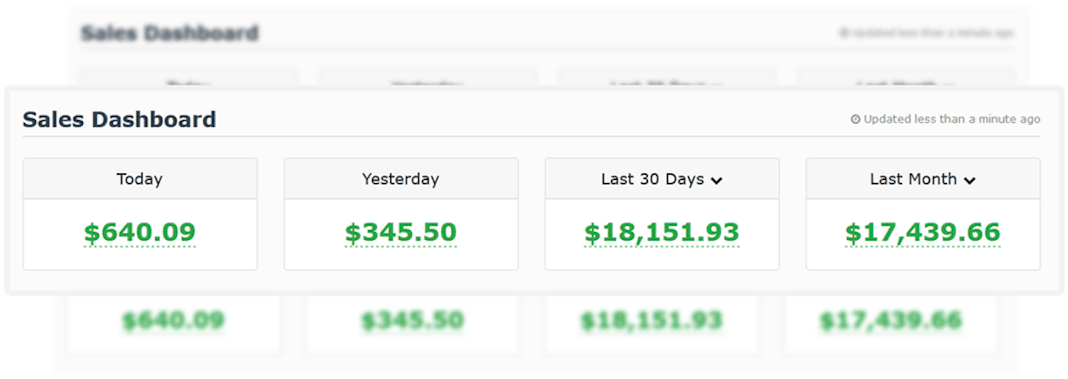
Task: Click the blurred $345.50 amount in background
Action: (412, 320)
